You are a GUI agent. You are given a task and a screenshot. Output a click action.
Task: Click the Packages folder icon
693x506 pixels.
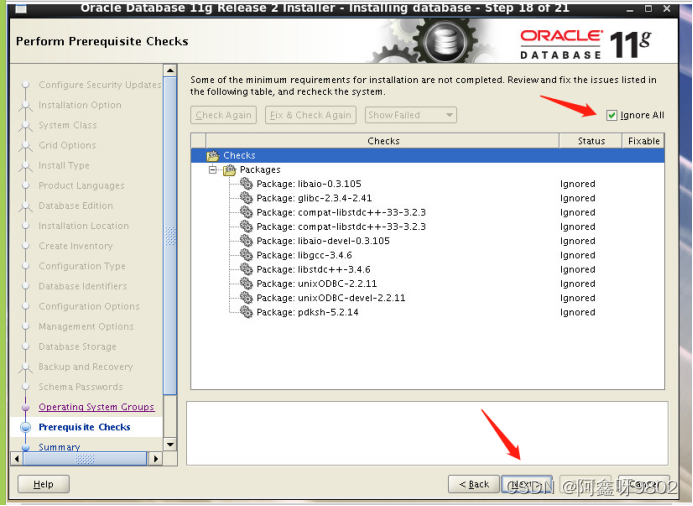point(230,170)
